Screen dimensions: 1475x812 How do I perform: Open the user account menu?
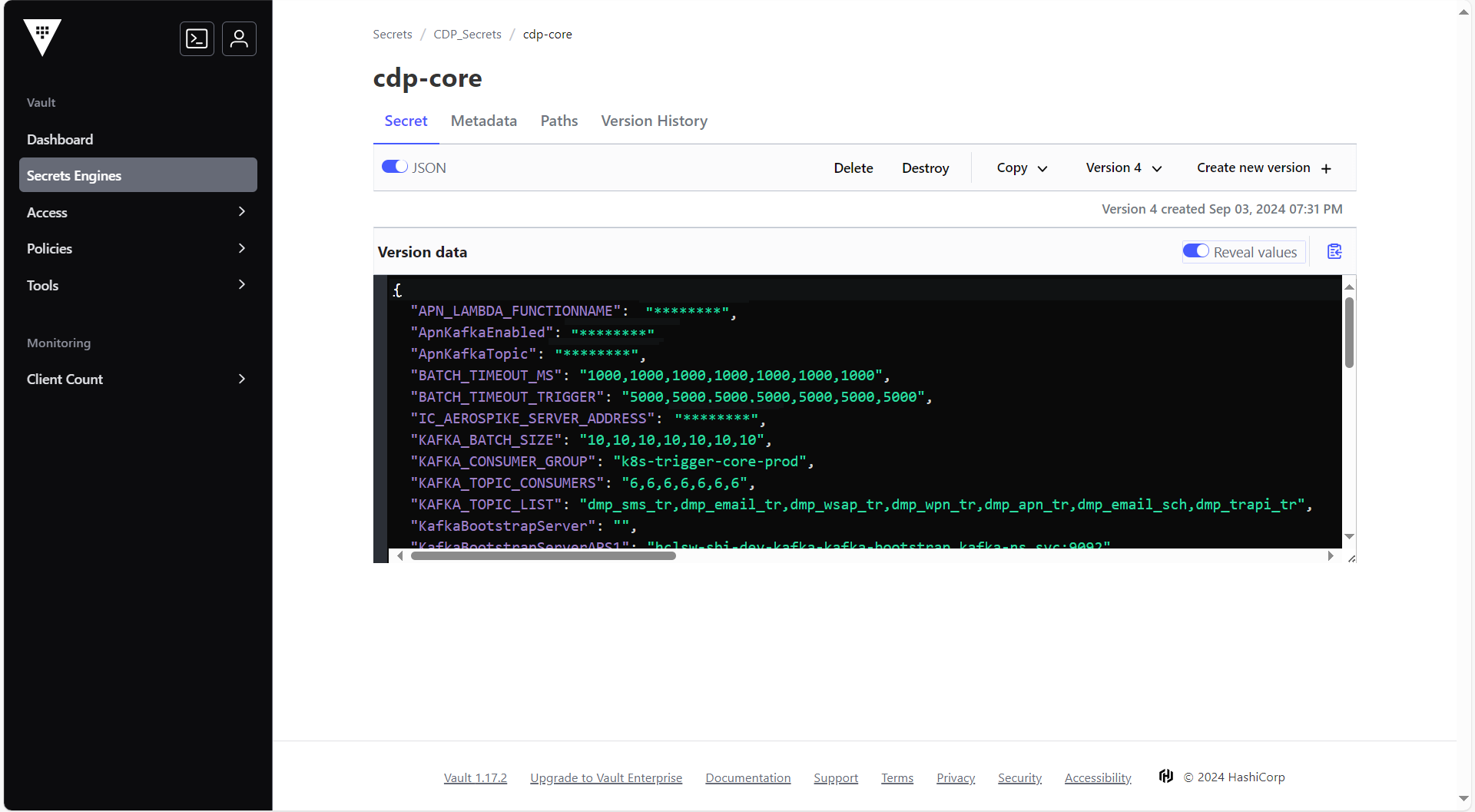coord(239,38)
